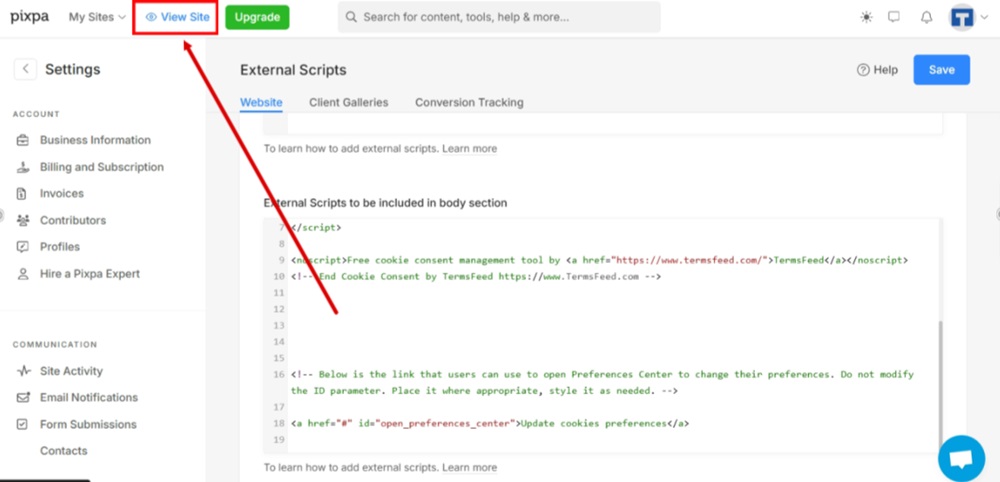Image resolution: width=1000 pixels, height=482 pixels.
Task: Open Contributors settings
Action: pos(73,221)
